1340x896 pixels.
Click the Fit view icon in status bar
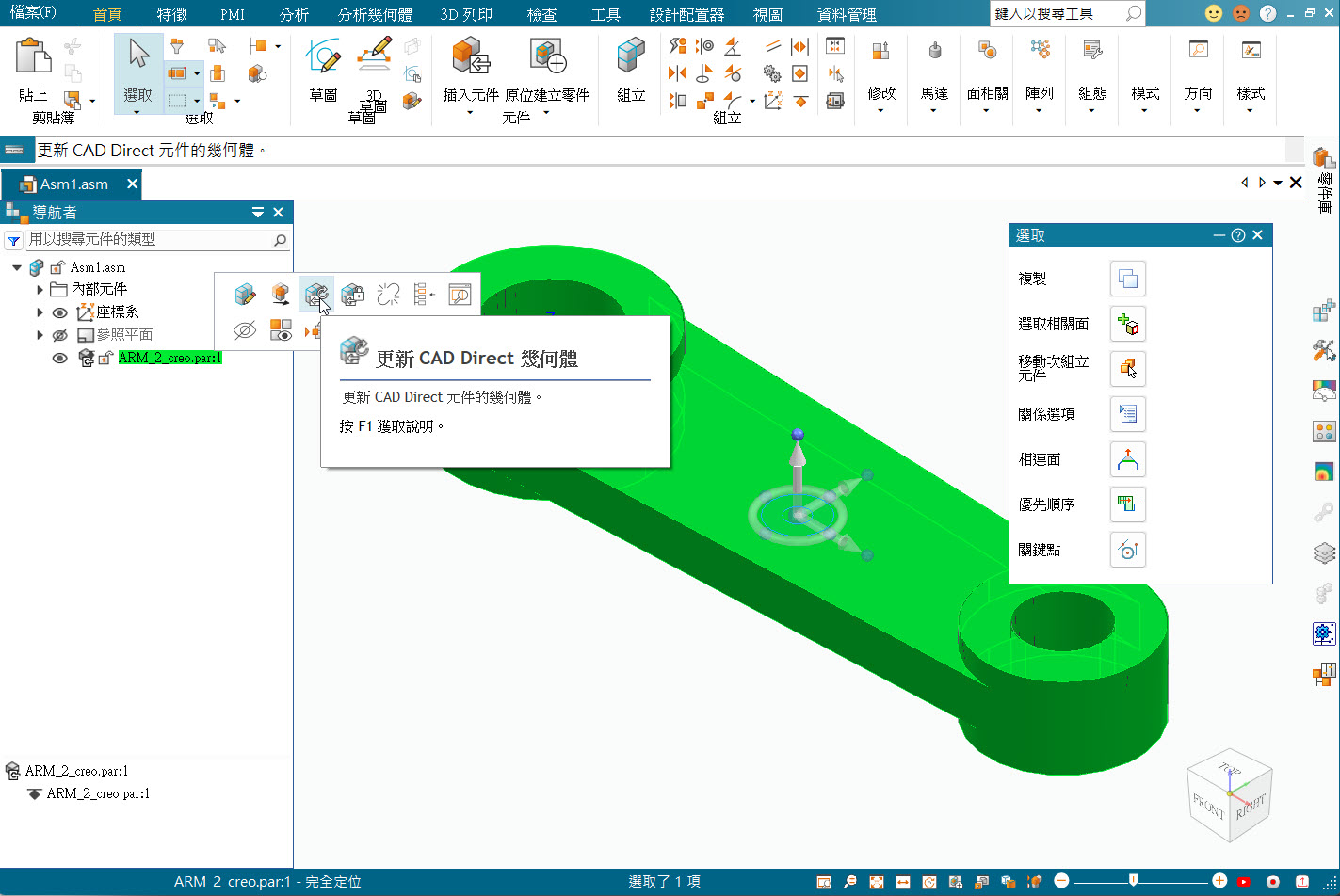coord(877,882)
